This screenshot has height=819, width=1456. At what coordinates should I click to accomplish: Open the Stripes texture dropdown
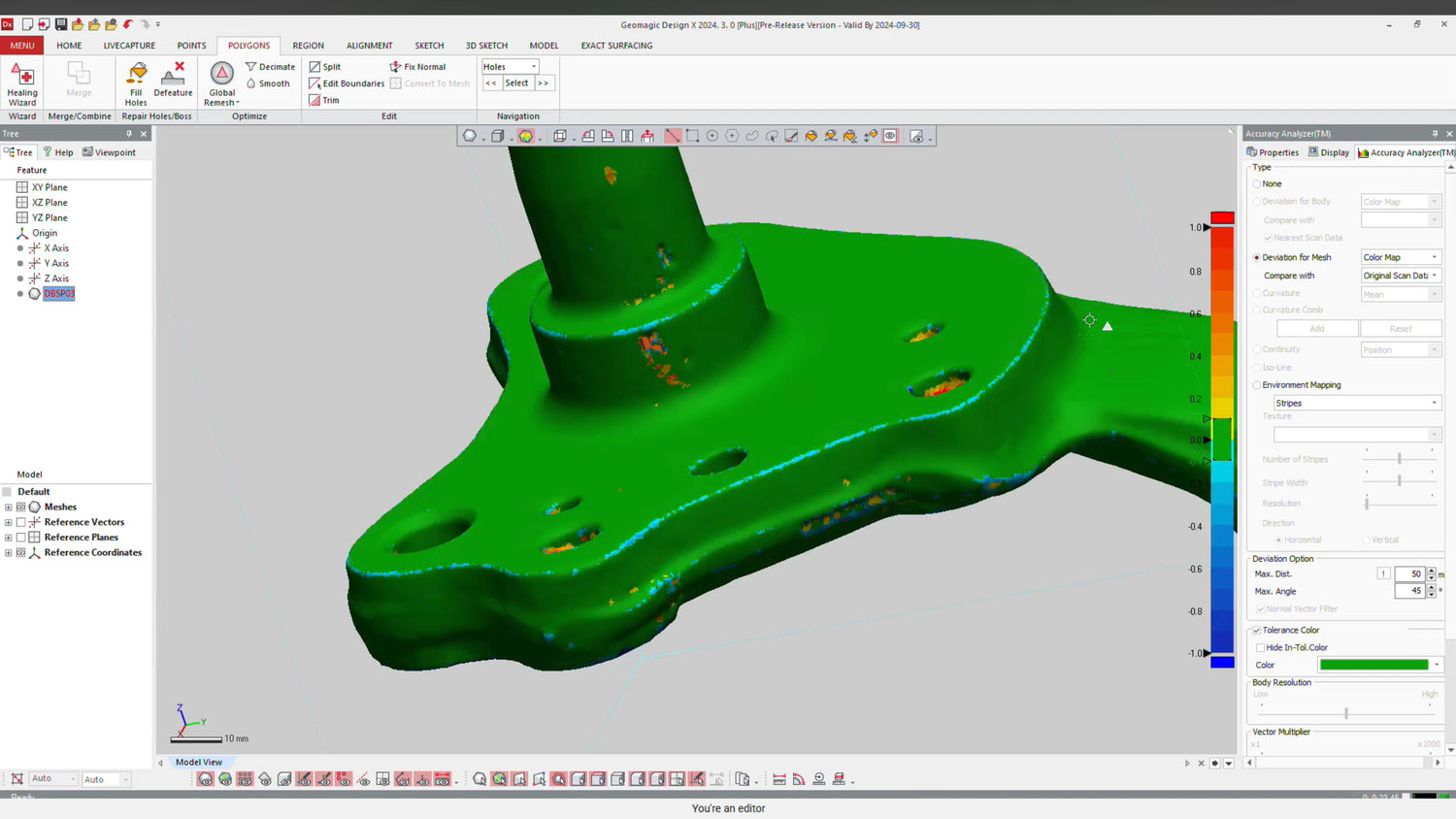pos(1357,403)
